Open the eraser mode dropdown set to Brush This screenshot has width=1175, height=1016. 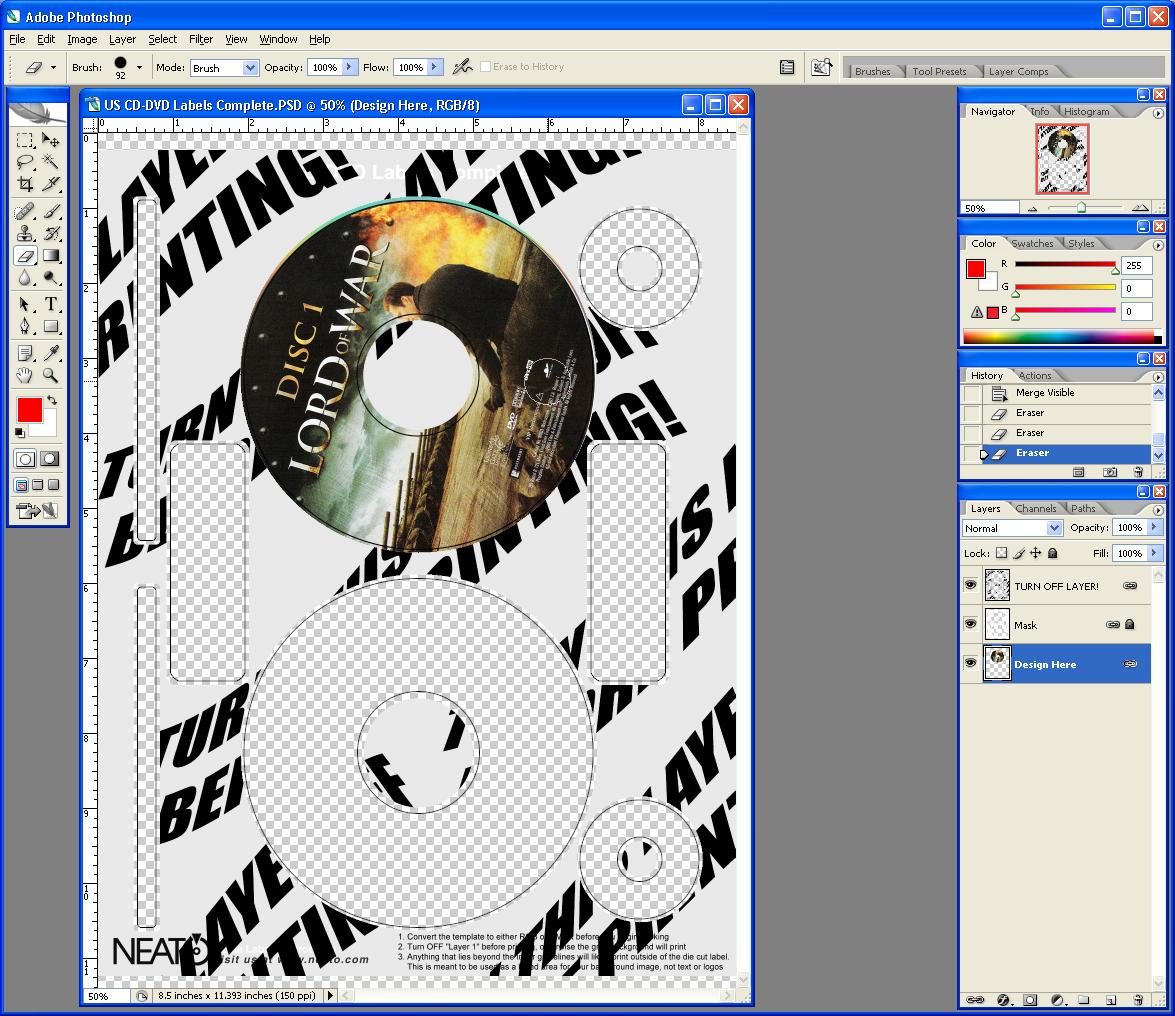pos(225,67)
